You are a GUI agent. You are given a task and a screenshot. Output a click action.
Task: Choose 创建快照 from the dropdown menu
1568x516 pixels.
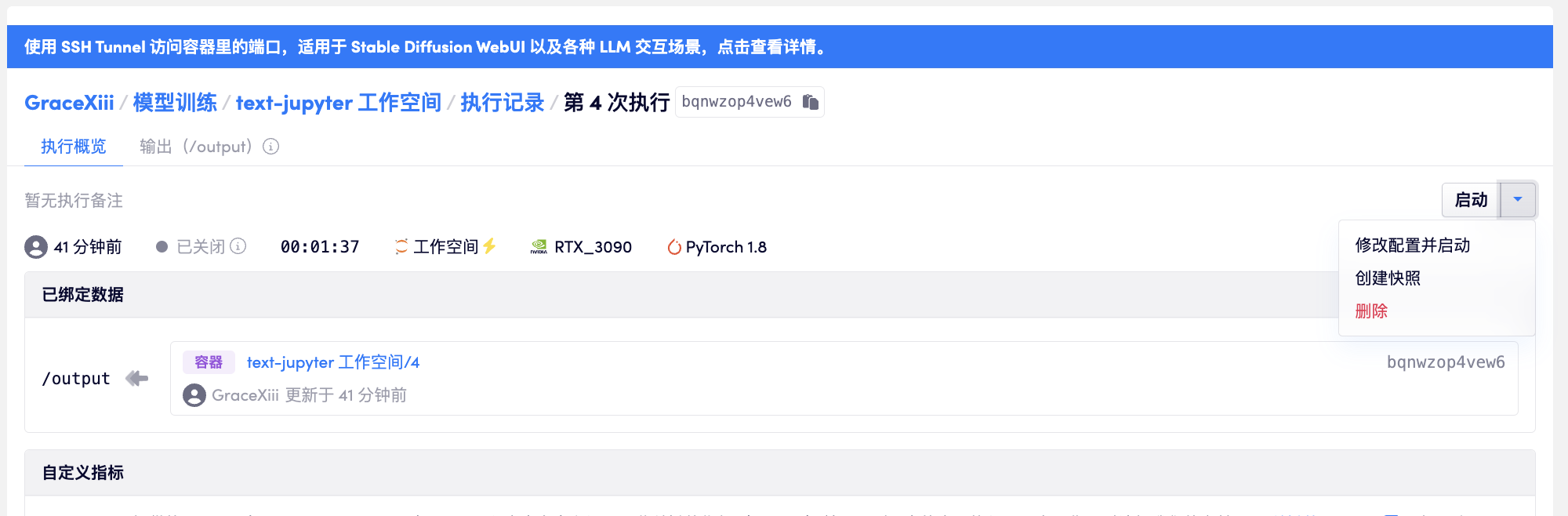(x=1388, y=278)
